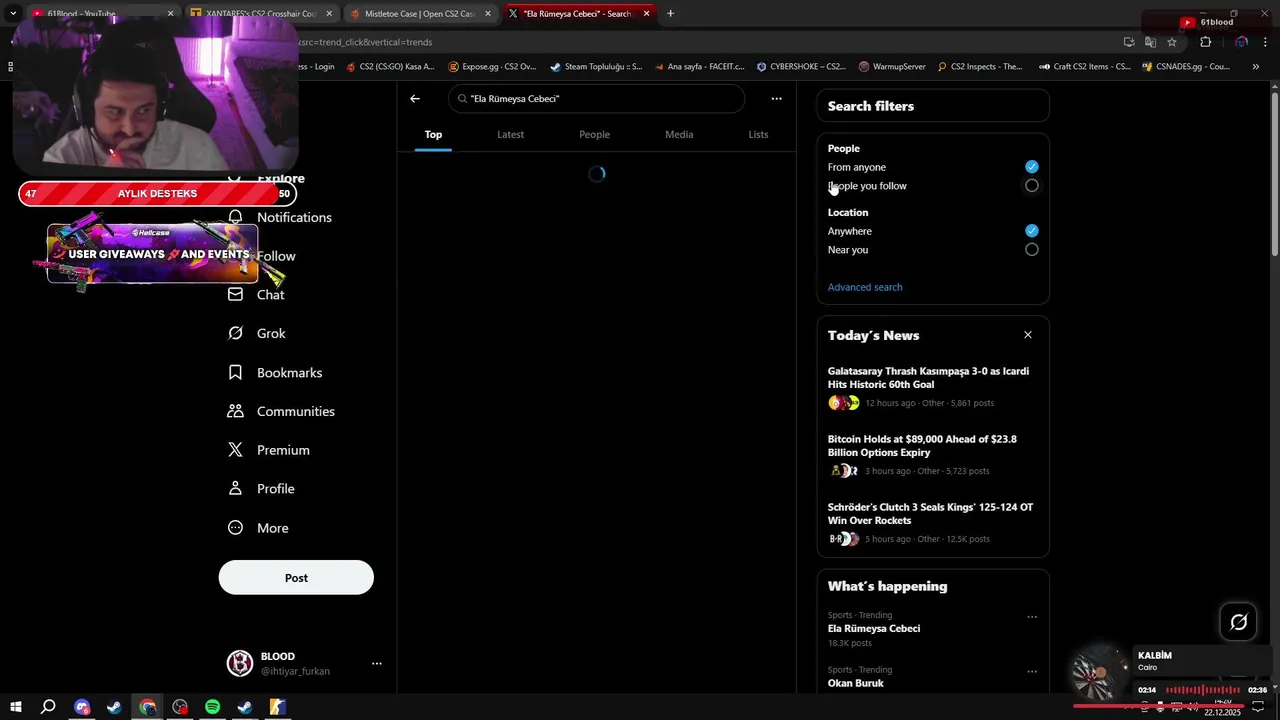Switch to the Lists tab
This screenshot has height=720, width=1280.
(x=758, y=134)
